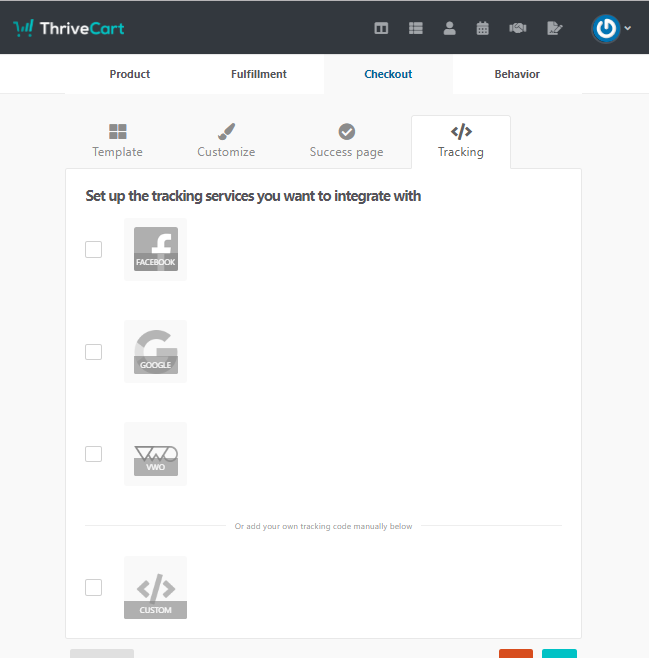The image size is (649, 658).
Task: Click the ThriveCart logo
Action: (69, 28)
